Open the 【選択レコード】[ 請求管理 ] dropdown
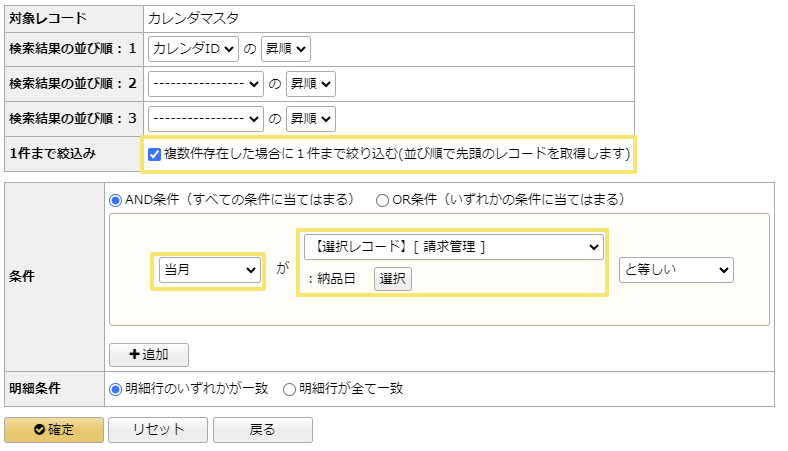The image size is (788, 451). [454, 246]
